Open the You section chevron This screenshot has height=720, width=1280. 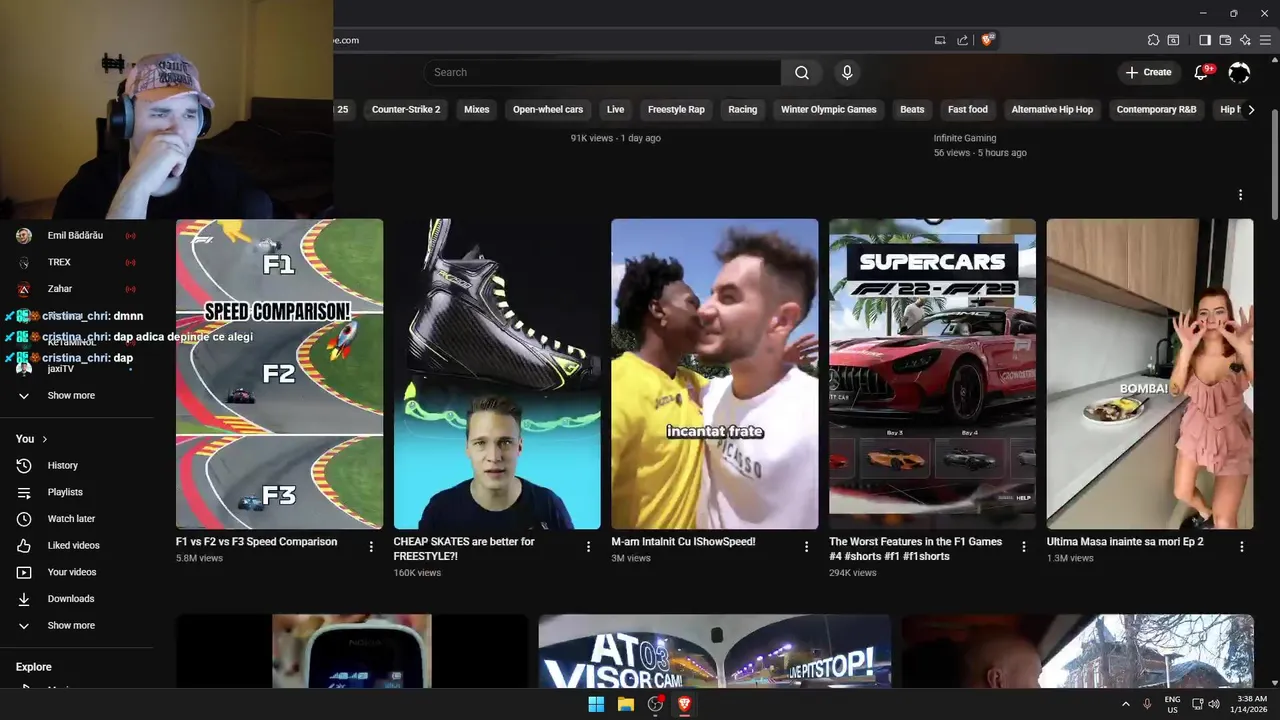44,439
